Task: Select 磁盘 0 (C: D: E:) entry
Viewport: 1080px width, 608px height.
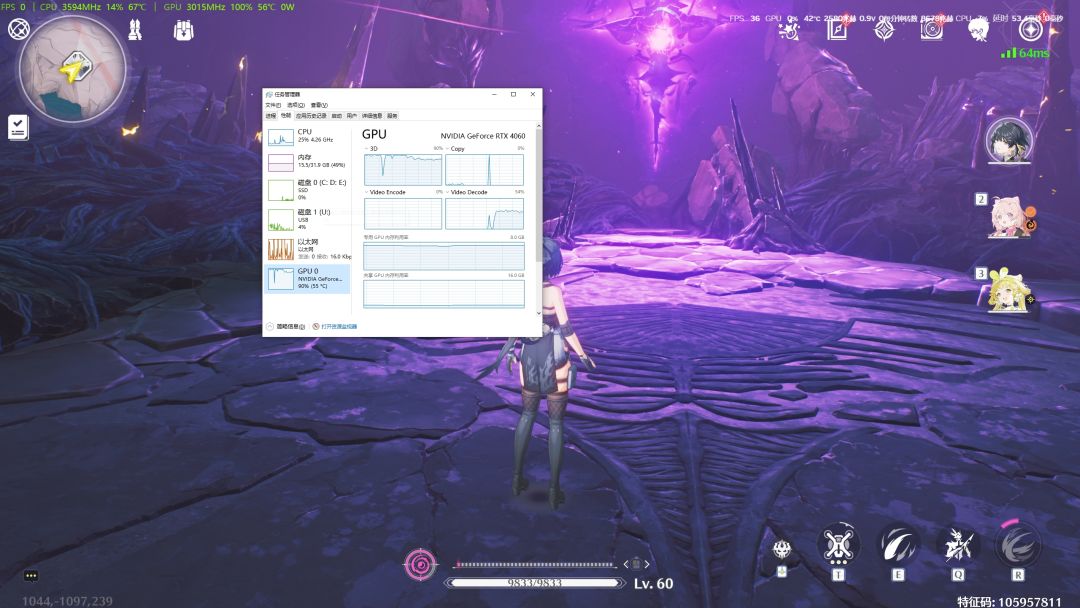Action: [x=308, y=190]
